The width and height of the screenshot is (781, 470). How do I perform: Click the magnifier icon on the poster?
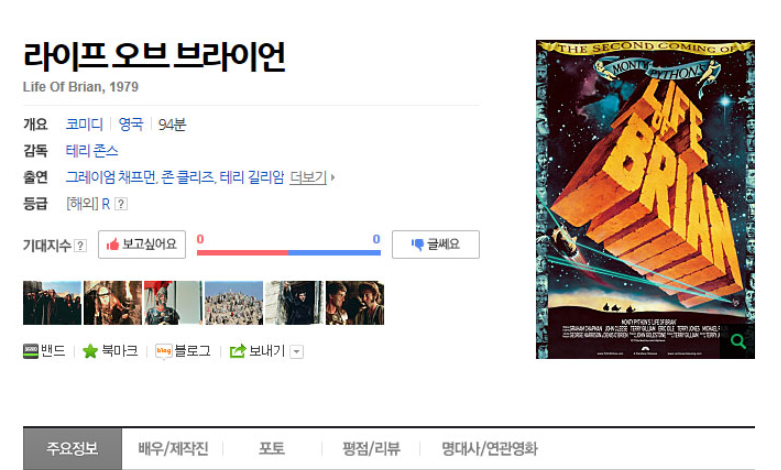[738, 341]
